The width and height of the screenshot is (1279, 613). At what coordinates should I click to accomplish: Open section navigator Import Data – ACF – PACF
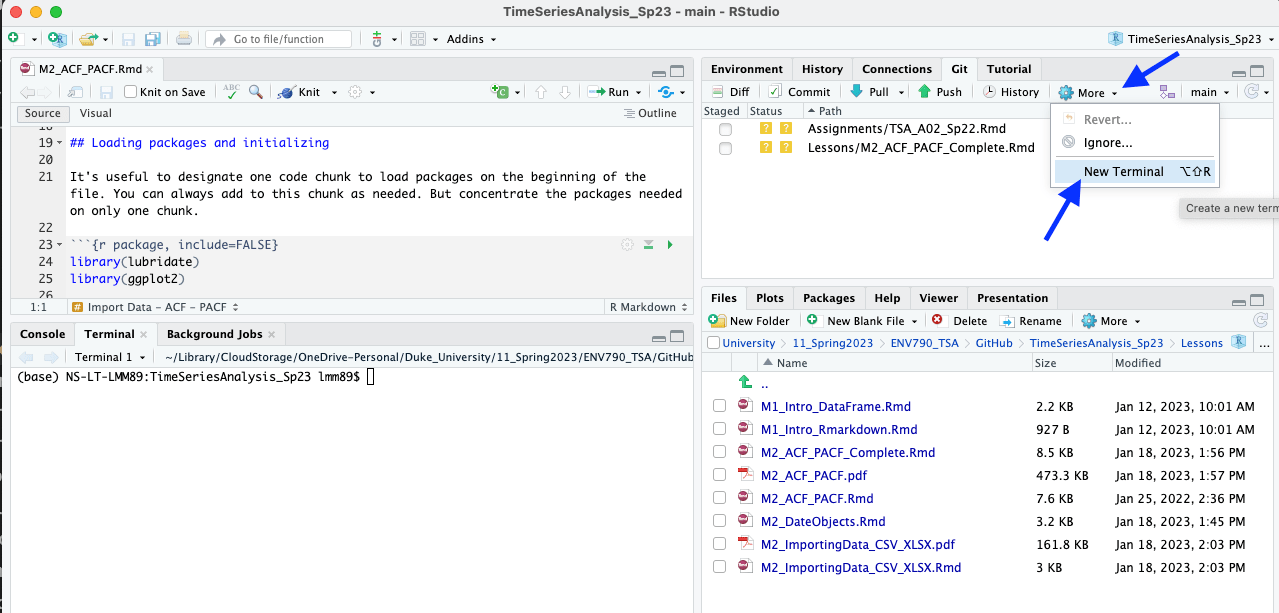point(156,307)
